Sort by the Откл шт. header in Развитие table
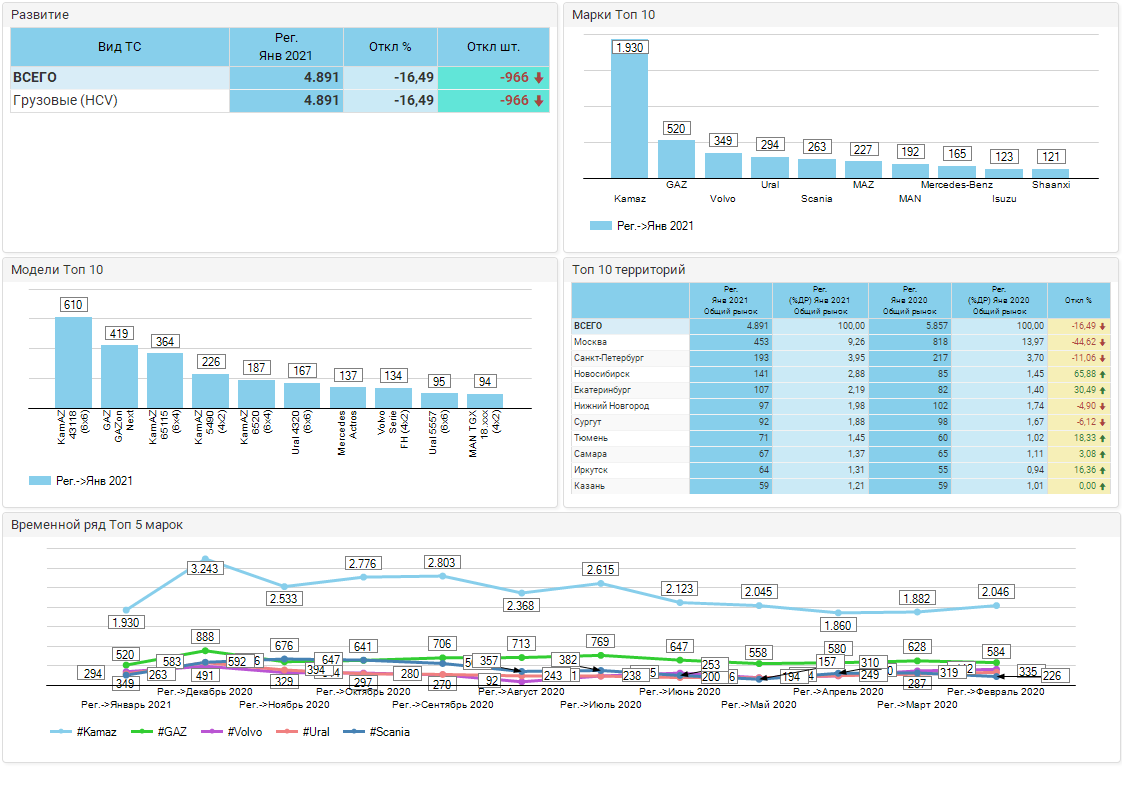Image resolution: width=1122 pixels, height=793 pixels. [x=493, y=47]
